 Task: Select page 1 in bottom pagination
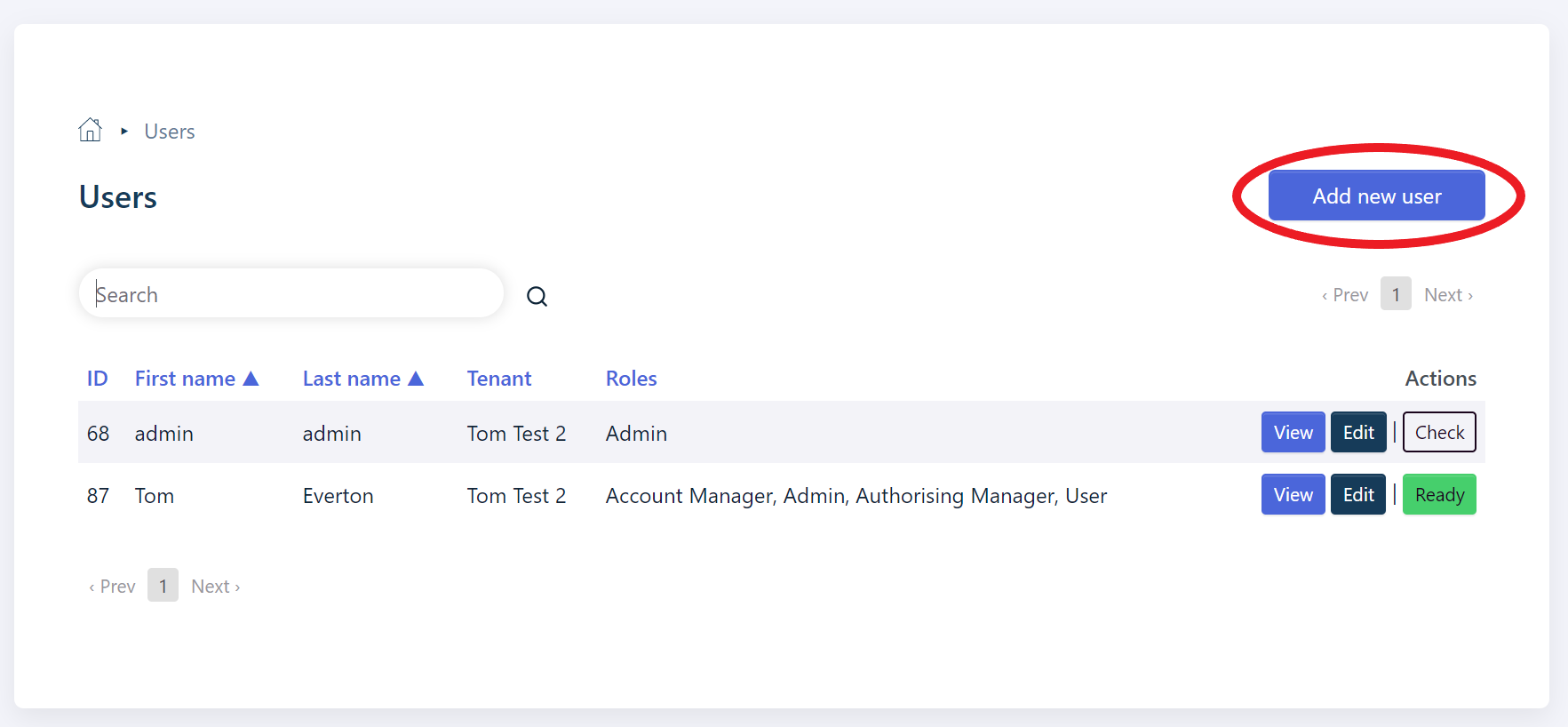coord(163,586)
